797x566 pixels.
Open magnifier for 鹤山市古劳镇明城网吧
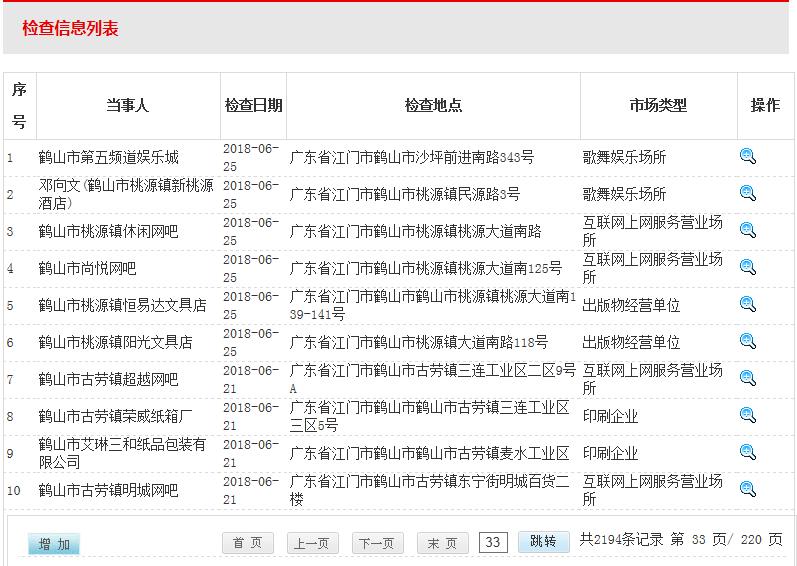(748, 489)
